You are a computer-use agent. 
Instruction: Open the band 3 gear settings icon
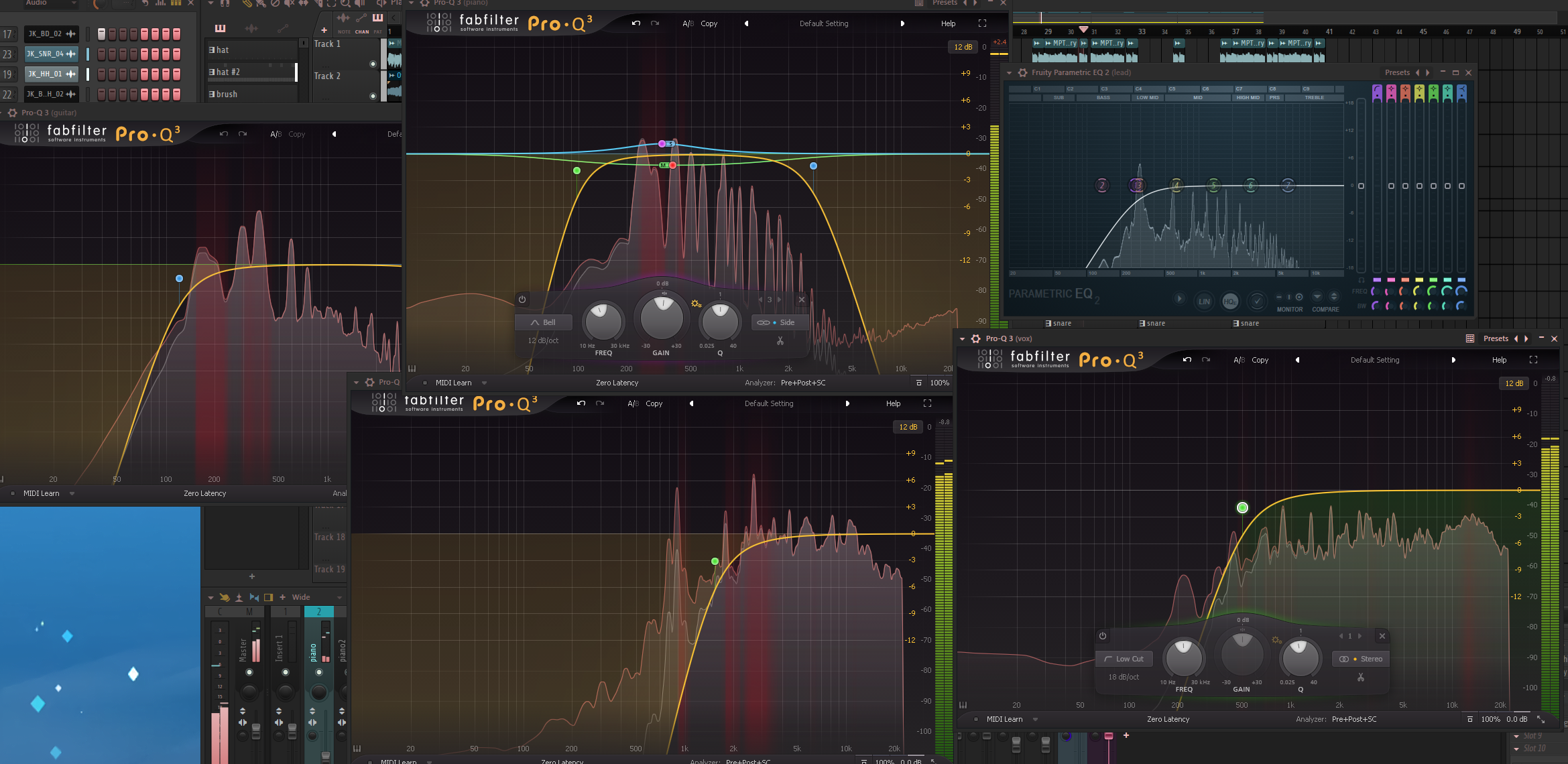(696, 304)
